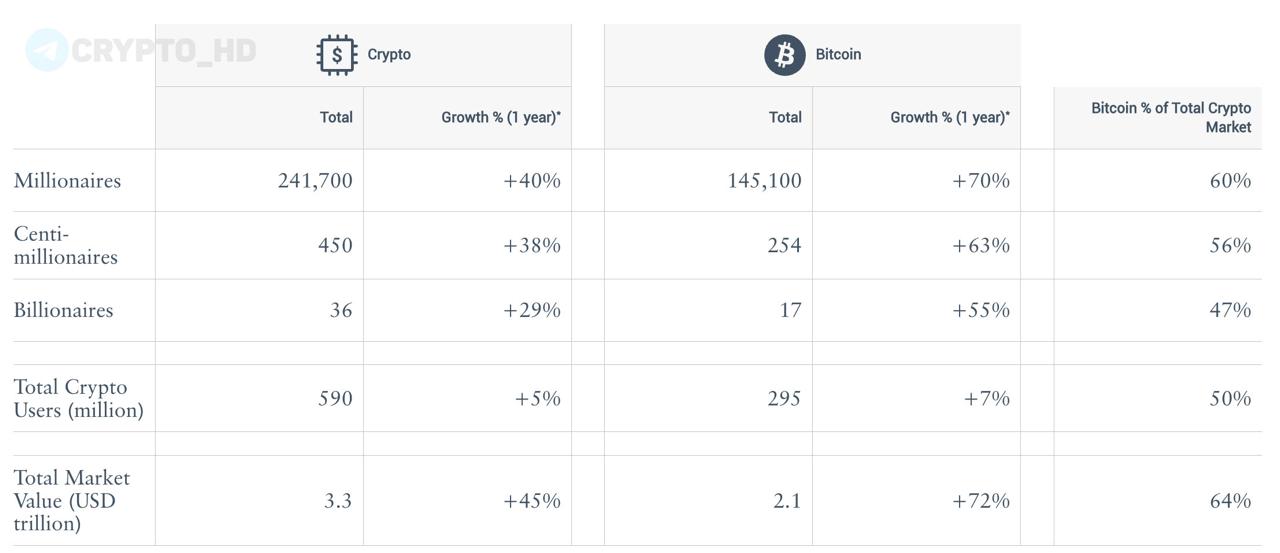Click the Total Crypto Users row label
Viewport: 1280px width, 553px height.
(78, 398)
